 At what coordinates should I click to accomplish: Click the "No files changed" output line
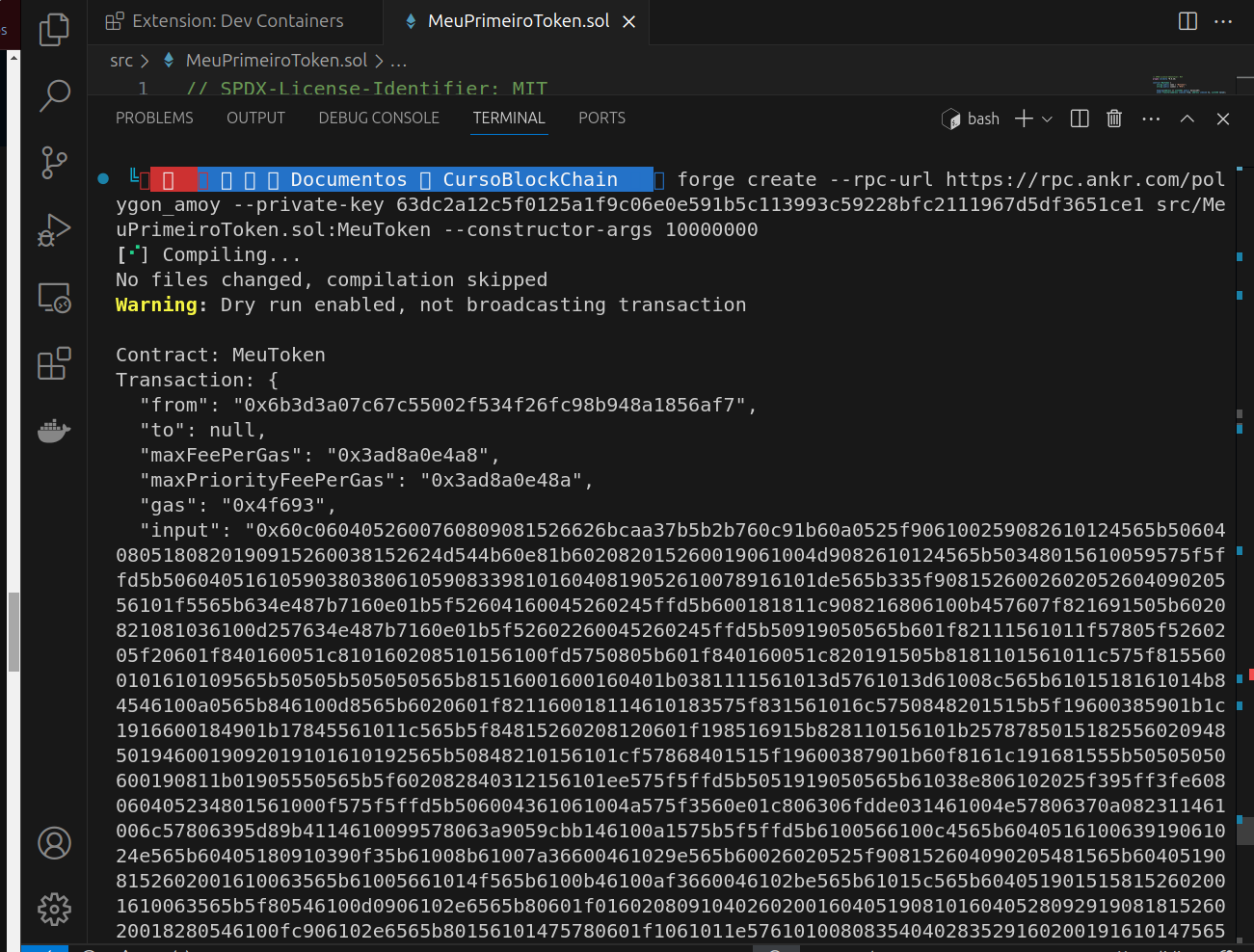(332, 279)
